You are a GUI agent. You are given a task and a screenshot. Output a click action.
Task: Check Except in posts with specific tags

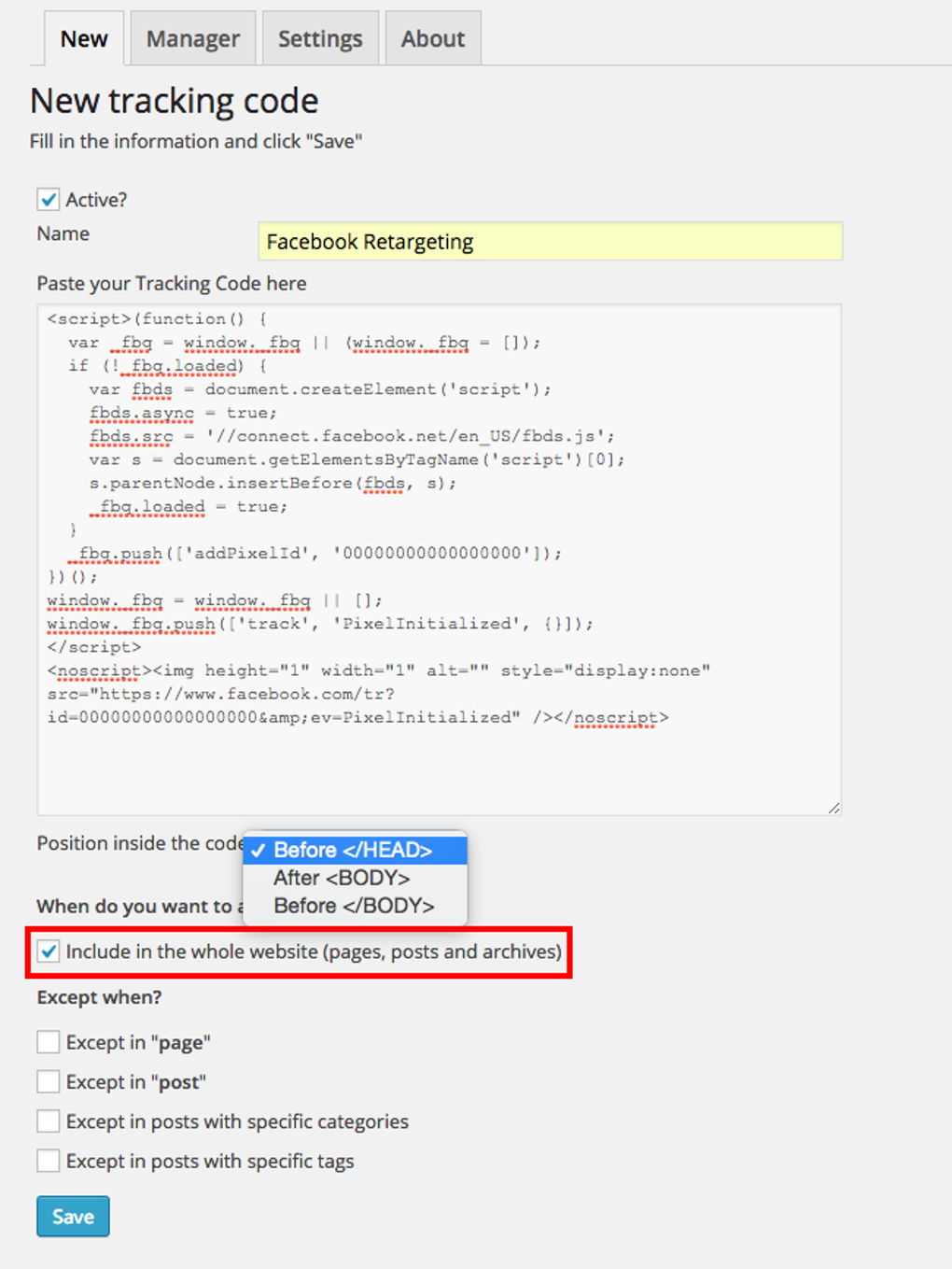point(48,1161)
